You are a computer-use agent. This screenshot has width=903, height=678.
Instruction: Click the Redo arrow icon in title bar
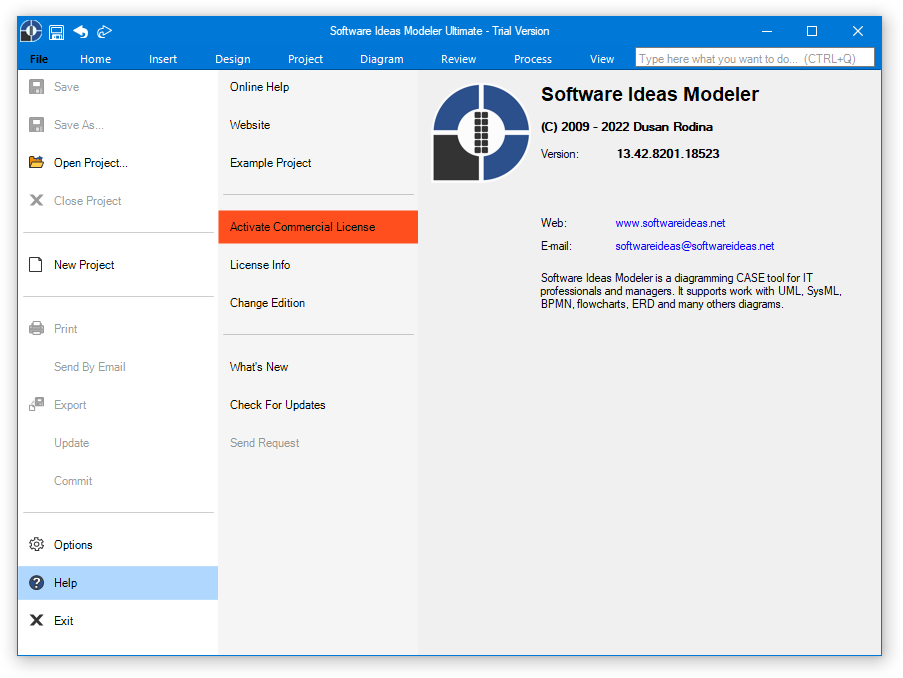point(104,32)
